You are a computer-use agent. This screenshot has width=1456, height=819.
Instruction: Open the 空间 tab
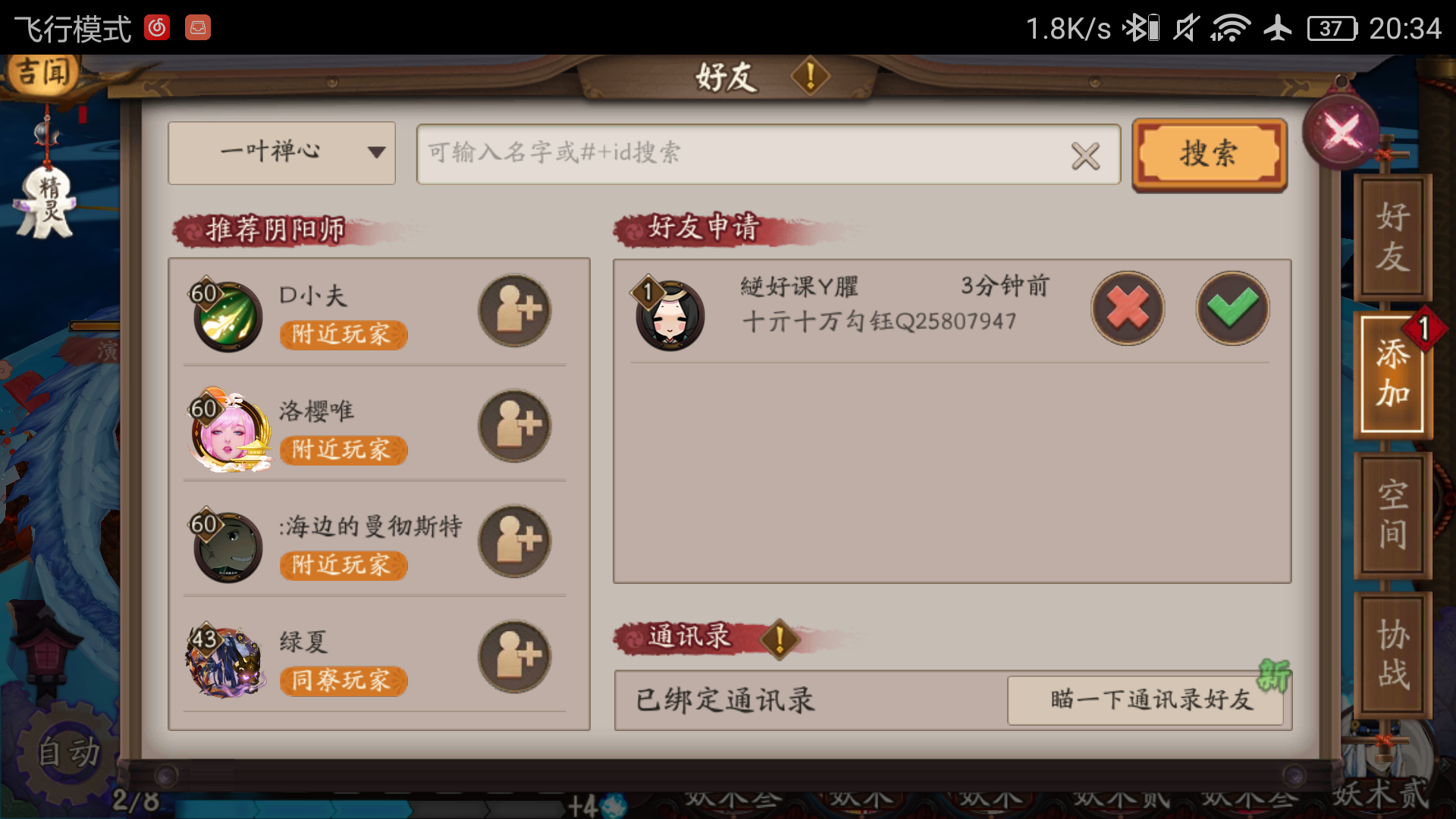[x=1393, y=515]
